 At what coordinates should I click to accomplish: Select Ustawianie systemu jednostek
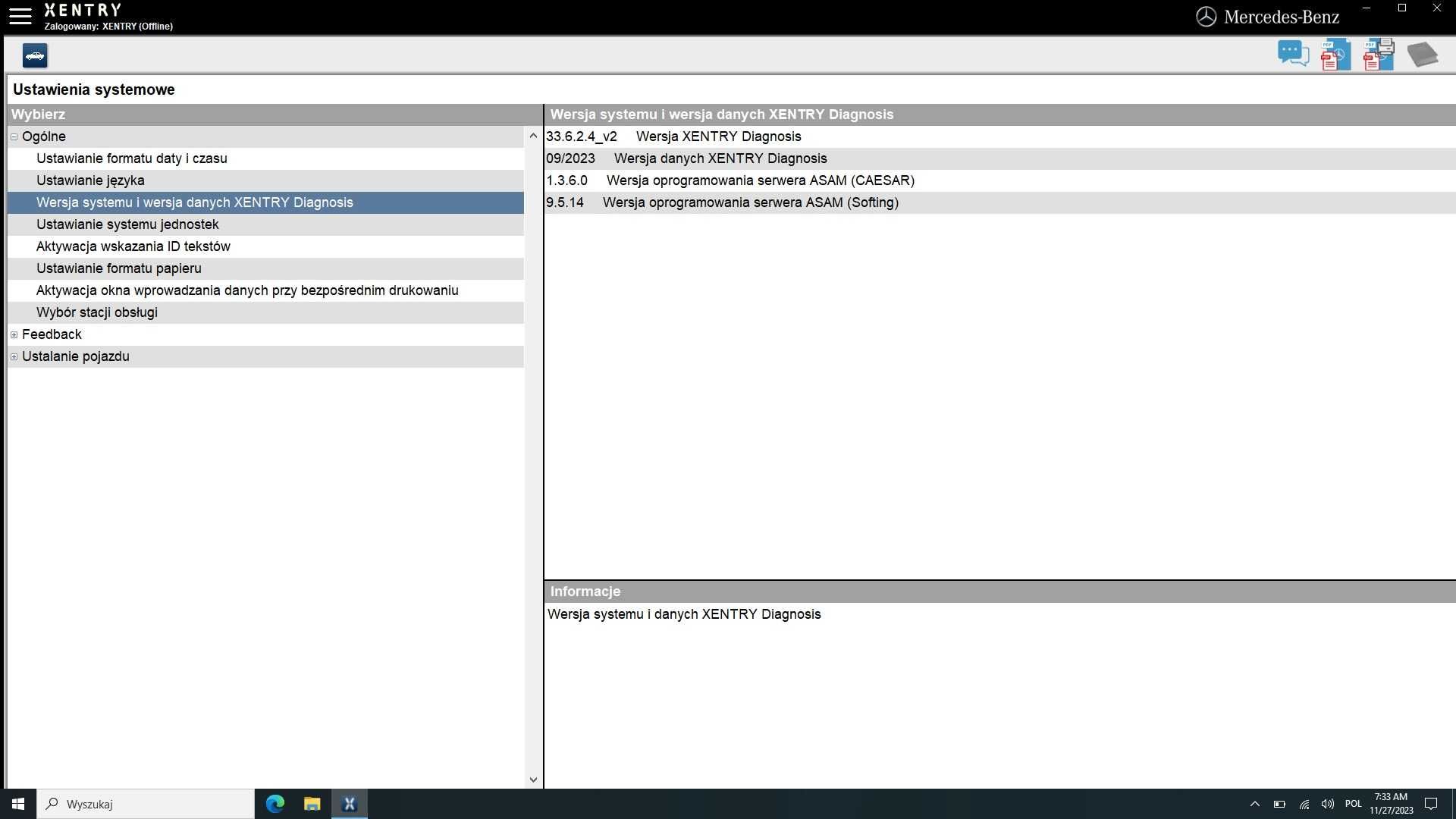(x=265, y=224)
